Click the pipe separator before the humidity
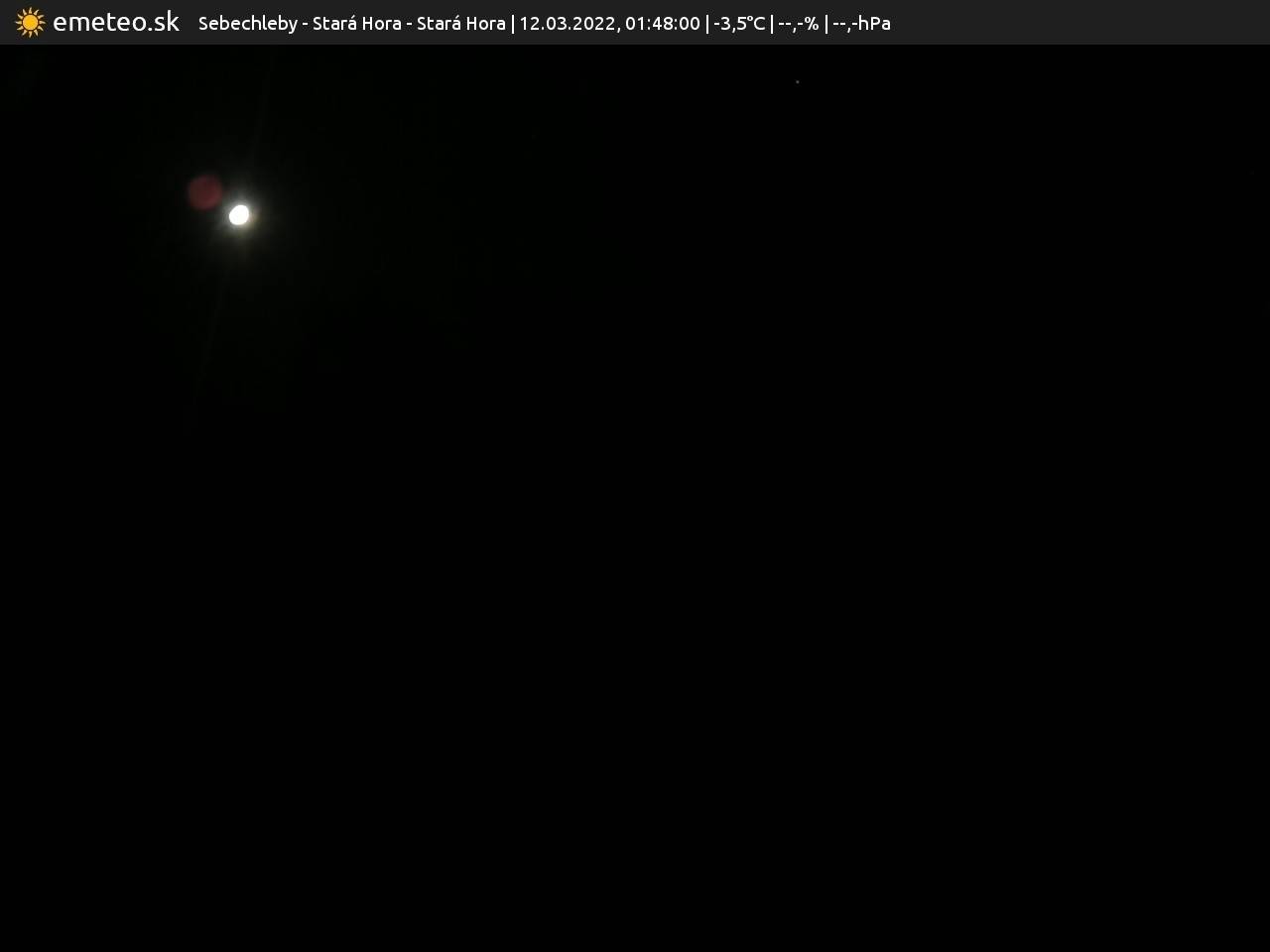Image resolution: width=1270 pixels, height=952 pixels. (x=772, y=23)
